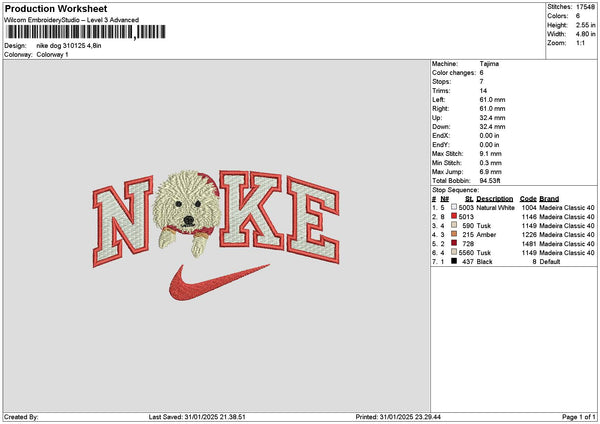Click the embroidered letter N
The height and width of the screenshot is (424, 600).
click(123, 221)
